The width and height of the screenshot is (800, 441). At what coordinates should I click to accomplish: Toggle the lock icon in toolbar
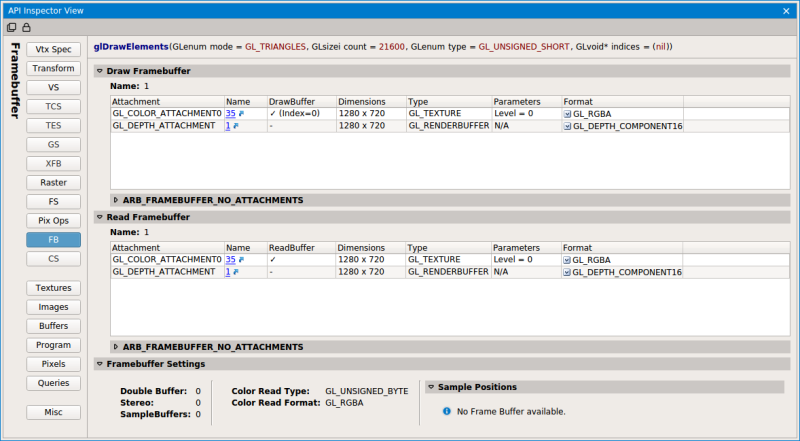pyautogui.click(x=26, y=28)
